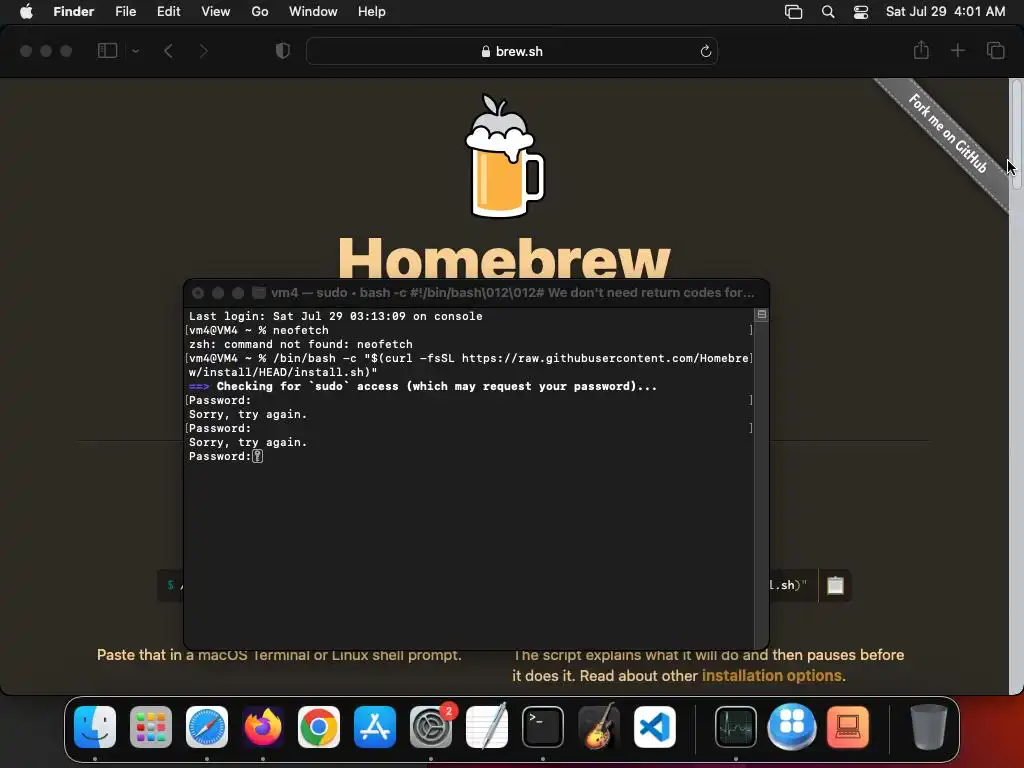Screen dimensions: 1024x768
Task: Open a new Safari tab
Action: tap(957, 50)
